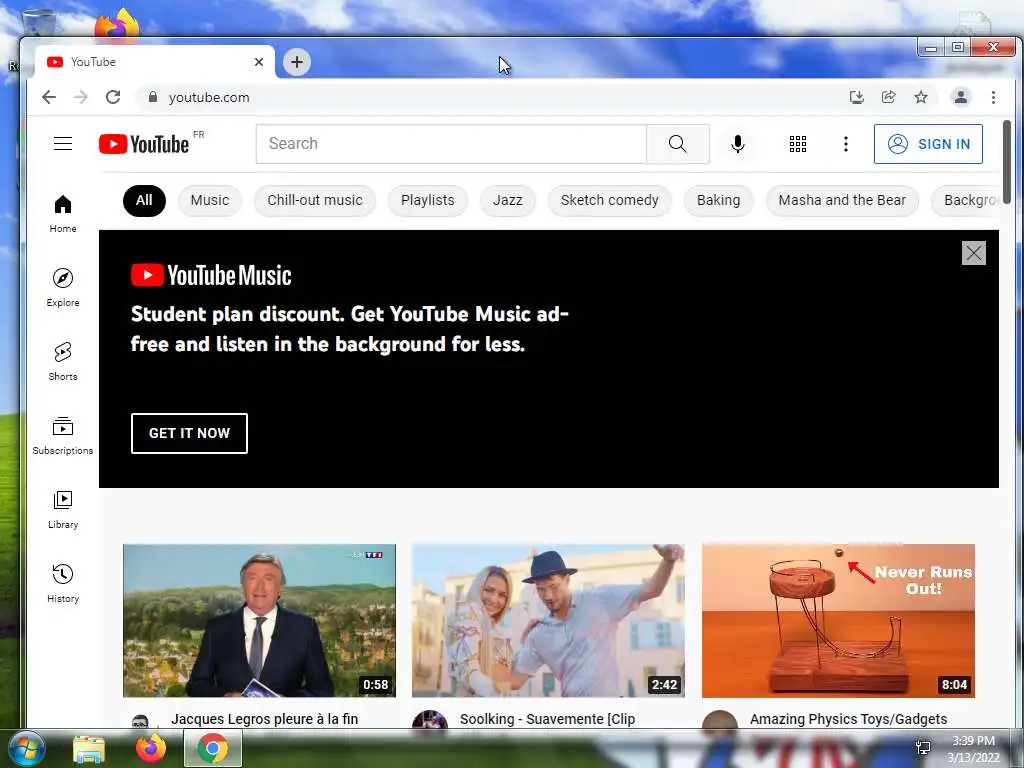The image size is (1024, 768).
Task: Select the Jazz filter chip
Action: pyautogui.click(x=507, y=200)
